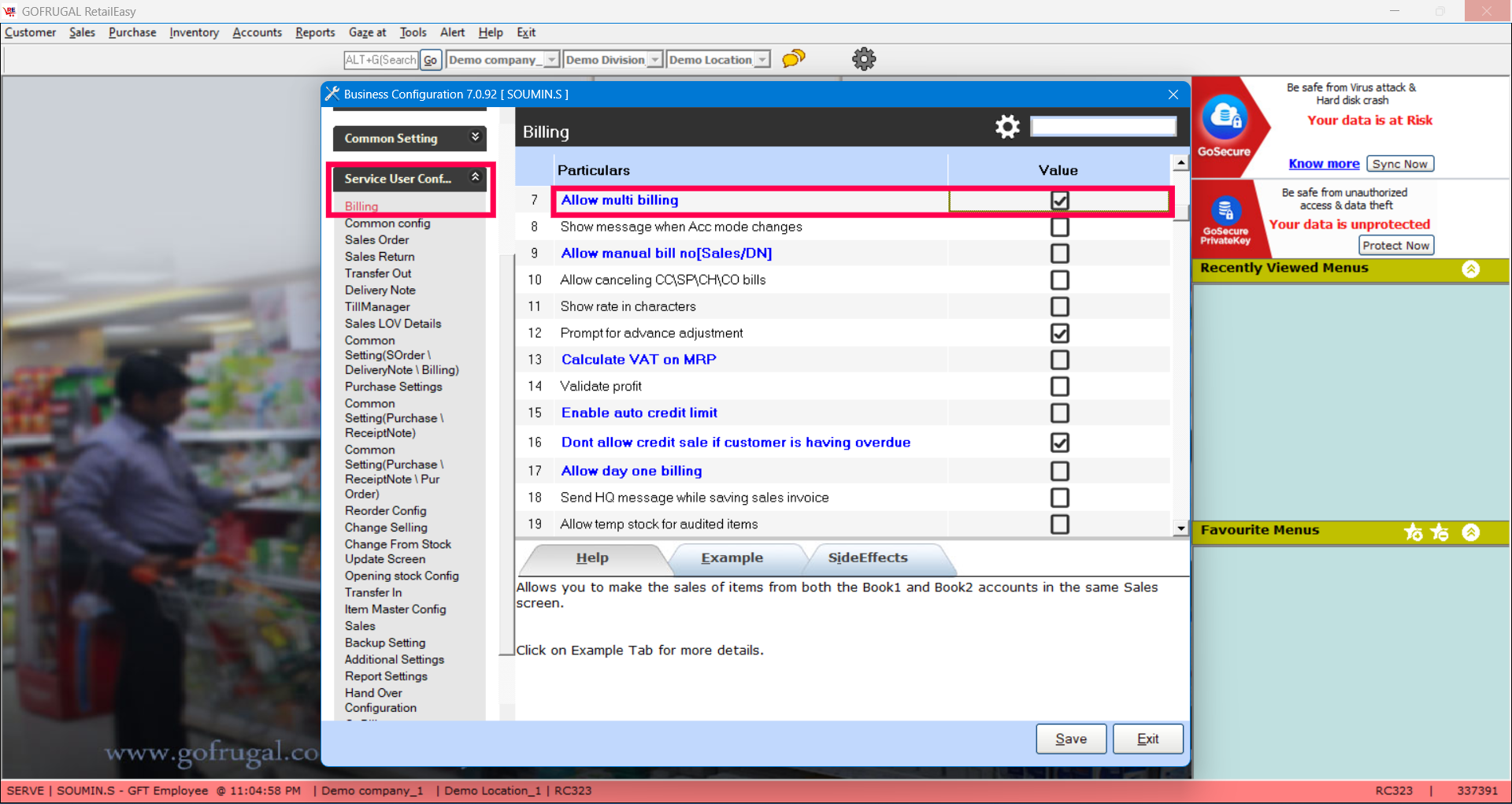This screenshot has width=1512, height=804.
Task: Uncheck Dont allow credit sale if overdue
Action: (1060, 443)
